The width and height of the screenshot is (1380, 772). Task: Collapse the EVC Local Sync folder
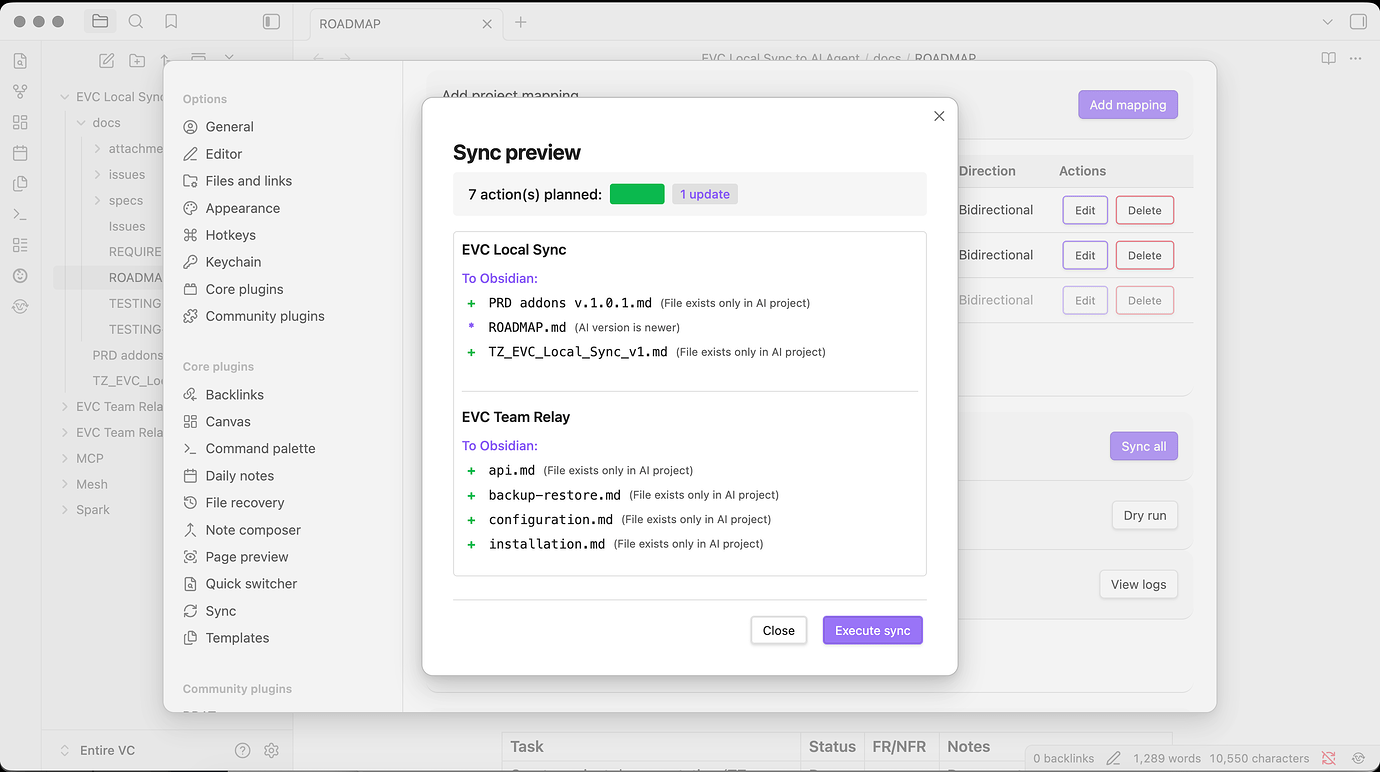[65, 97]
